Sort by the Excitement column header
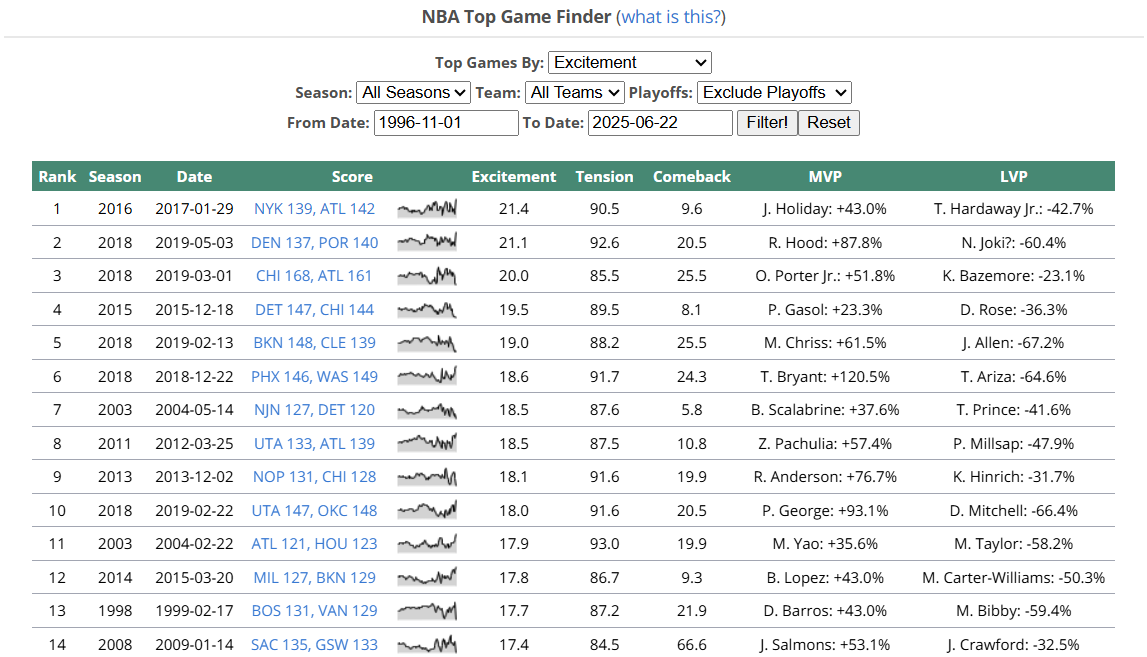The width and height of the screenshot is (1147, 657). click(514, 177)
